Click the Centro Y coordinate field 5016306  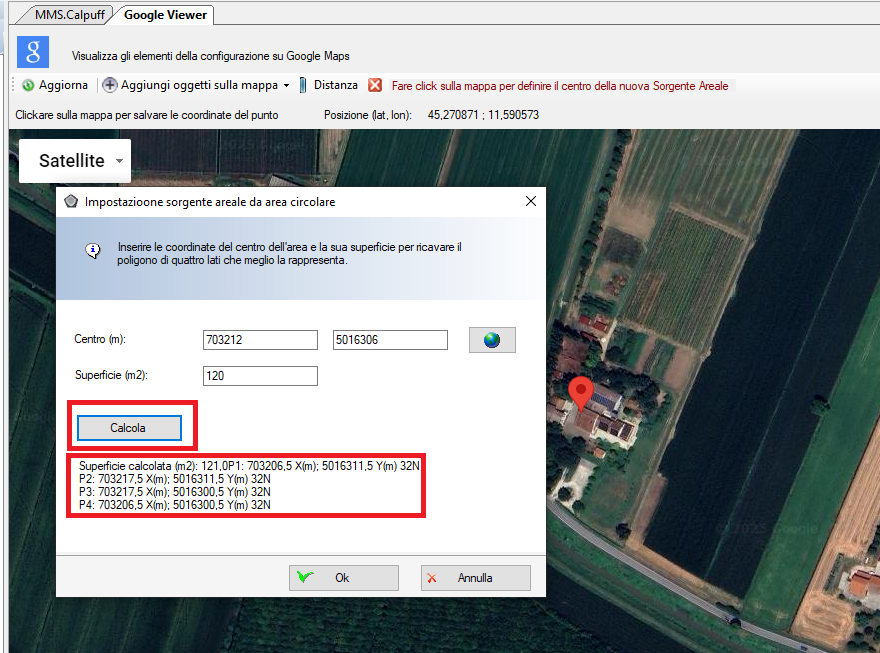point(390,340)
